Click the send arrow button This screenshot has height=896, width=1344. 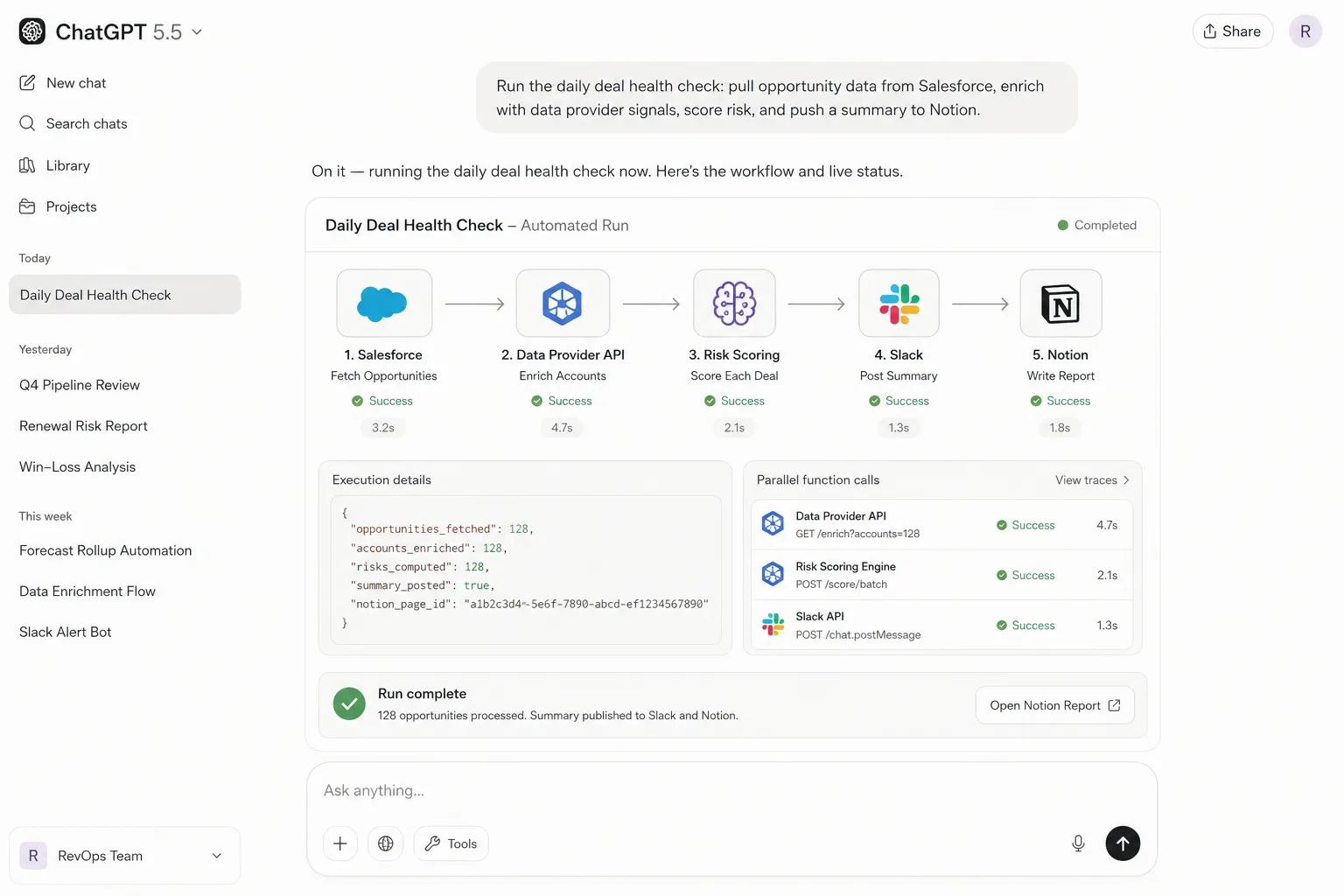pos(1123,843)
